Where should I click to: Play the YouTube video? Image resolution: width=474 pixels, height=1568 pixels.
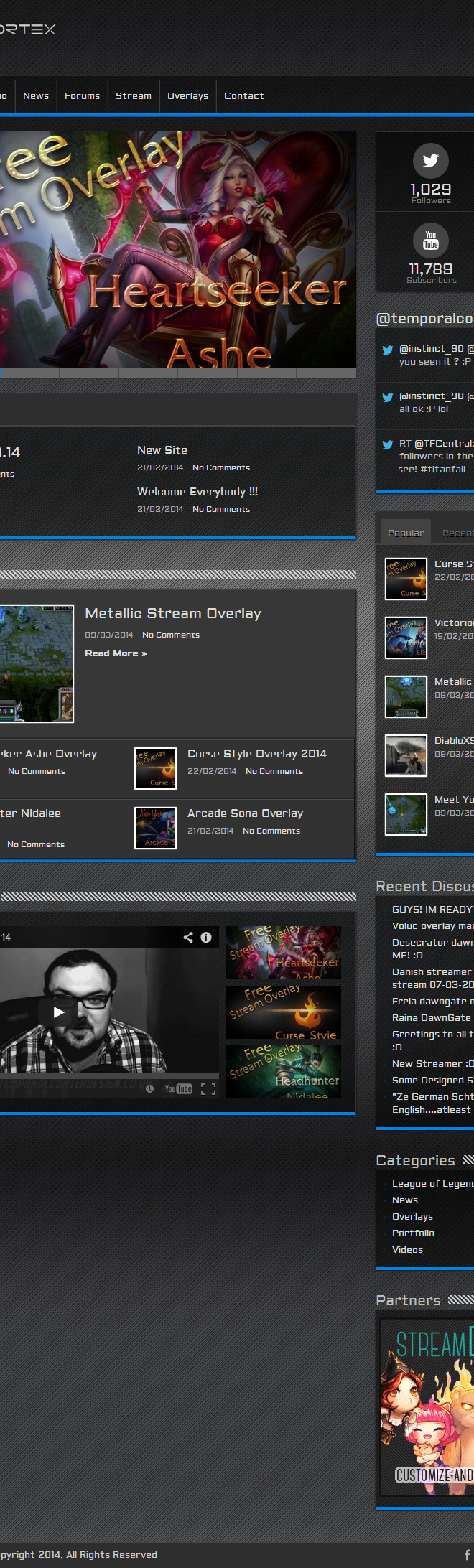[x=59, y=1012]
